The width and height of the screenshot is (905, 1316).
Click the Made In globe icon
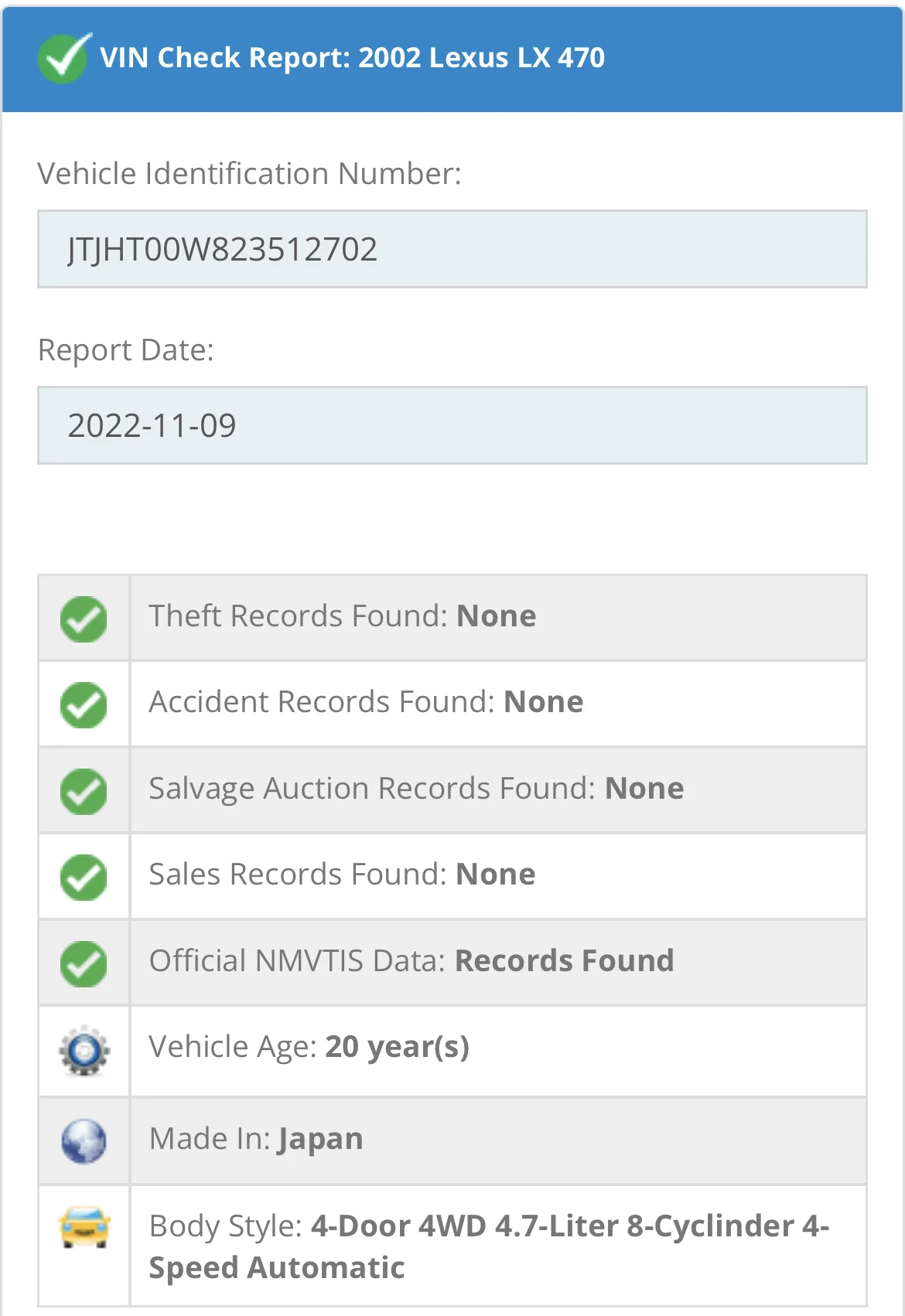[84, 1141]
